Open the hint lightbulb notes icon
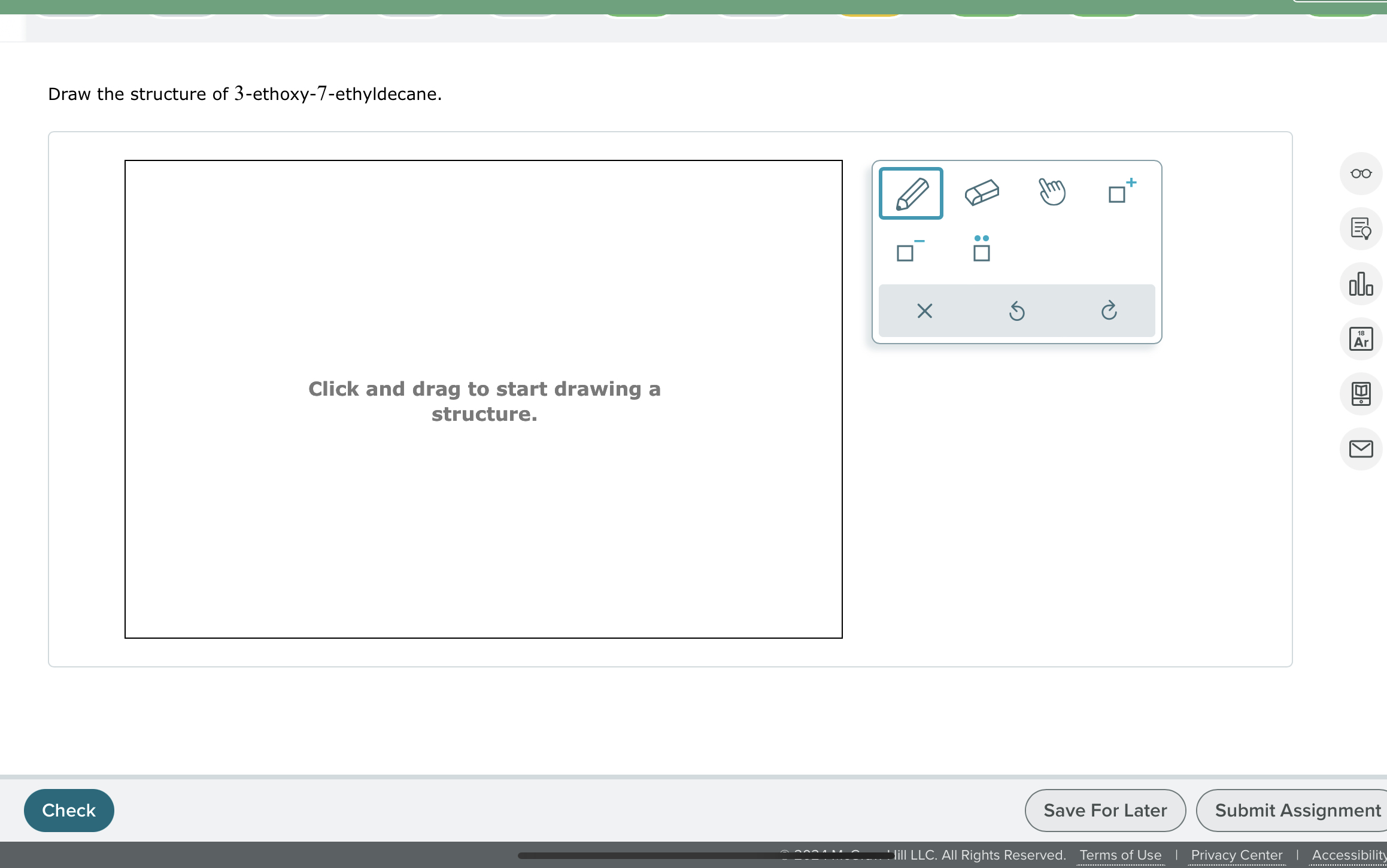This screenshot has height=868, width=1387. 1360,229
